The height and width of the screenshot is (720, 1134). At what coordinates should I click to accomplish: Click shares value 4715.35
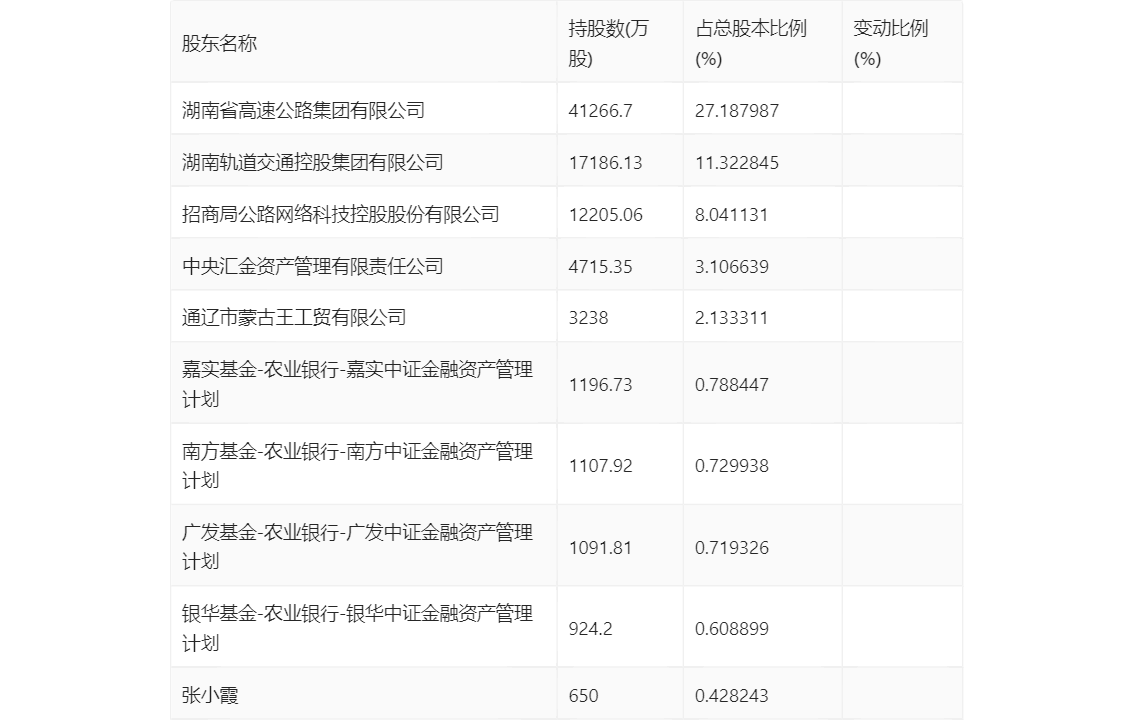pyautogui.click(x=600, y=267)
